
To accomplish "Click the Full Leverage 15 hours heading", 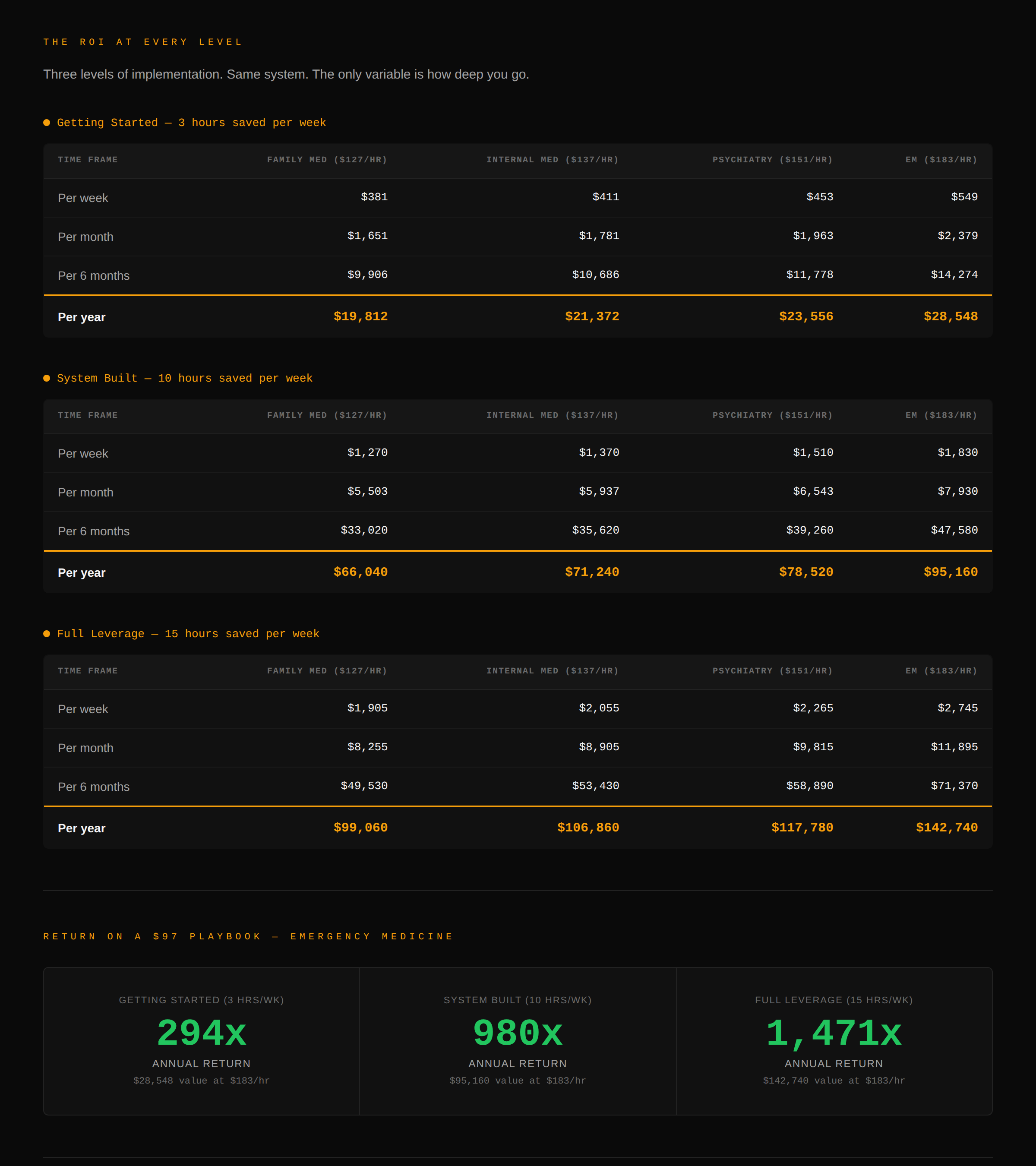I will coord(188,634).
